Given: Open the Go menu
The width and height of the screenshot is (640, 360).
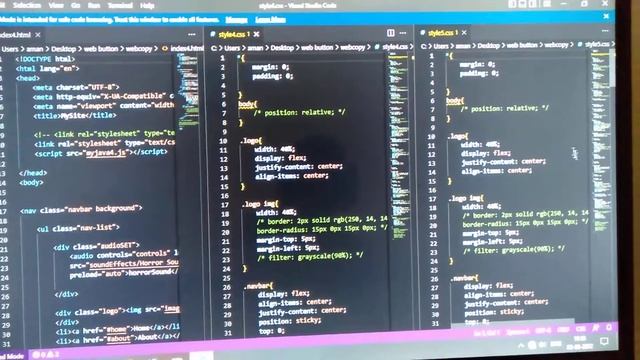Looking at the screenshot, I should point(76,5).
